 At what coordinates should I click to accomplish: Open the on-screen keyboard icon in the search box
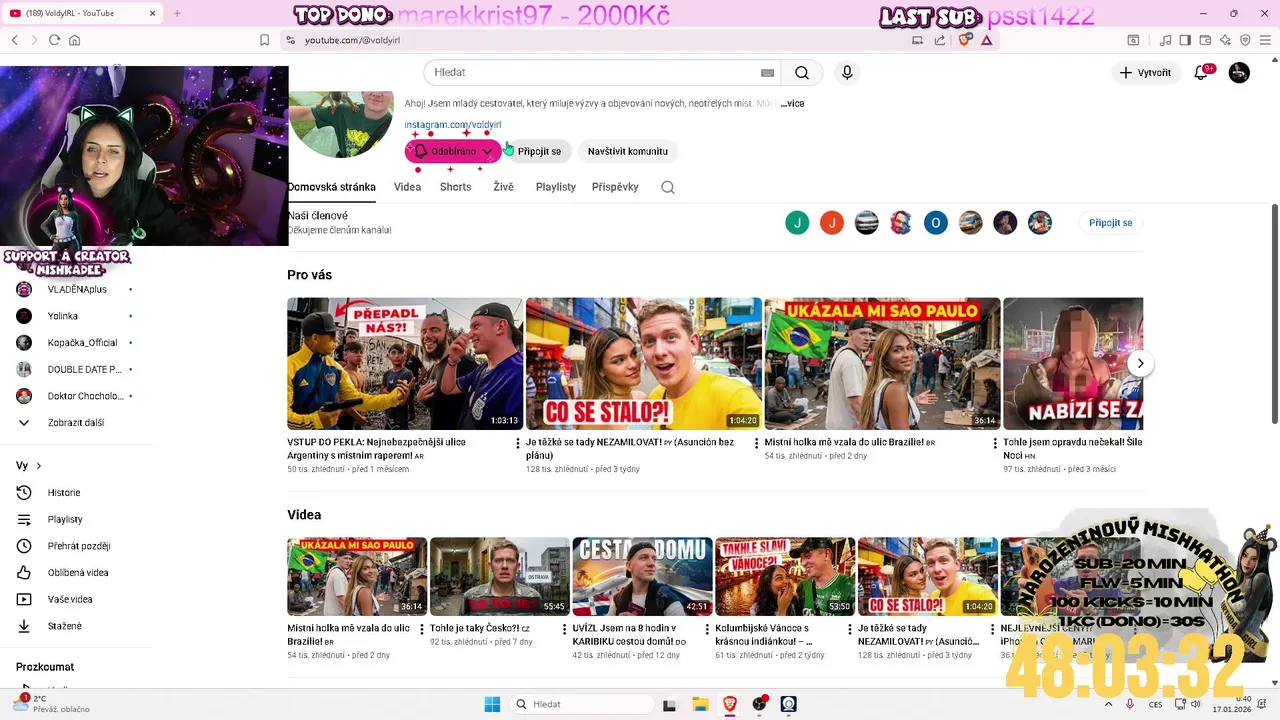point(767,73)
